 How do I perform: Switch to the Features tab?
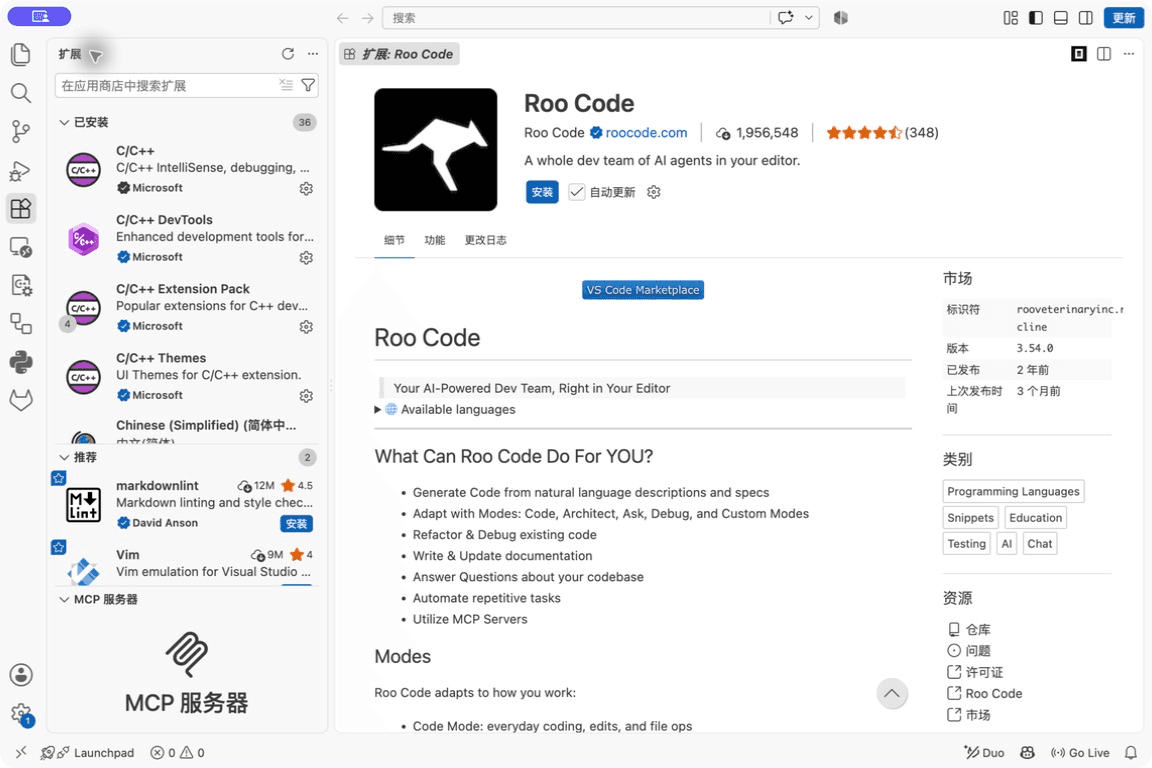(435, 240)
